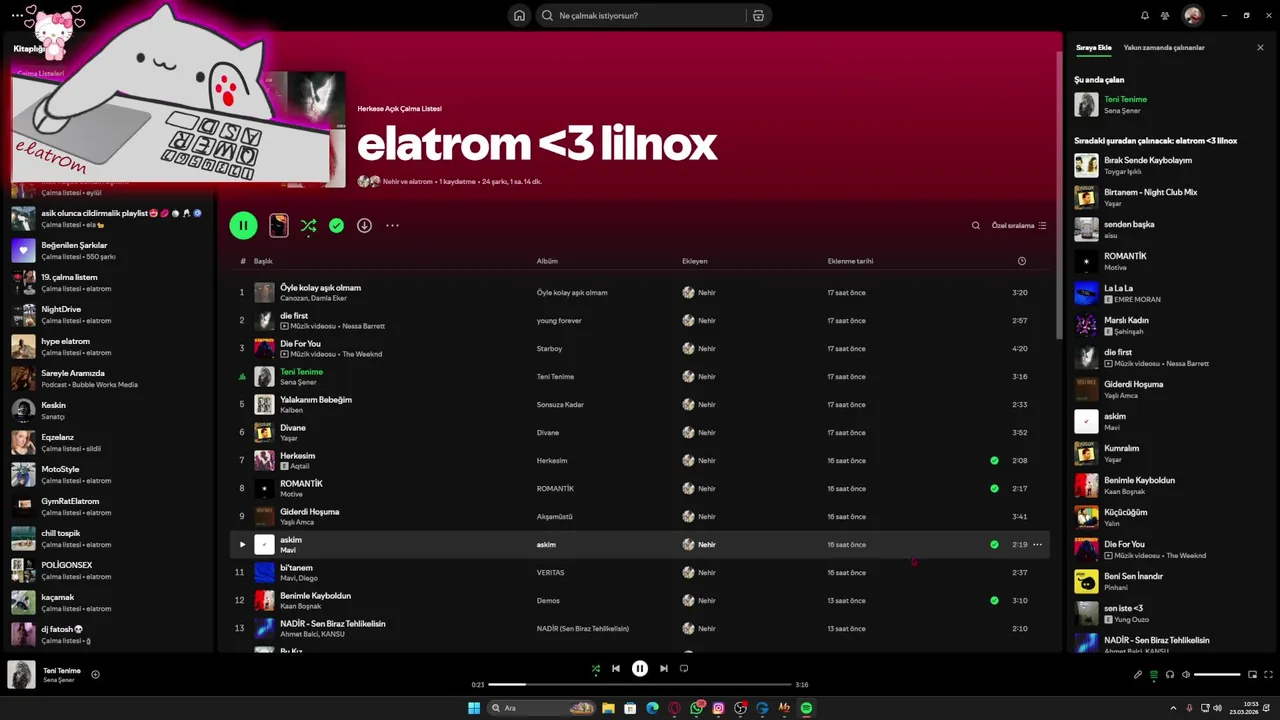Open lyrics microphone icon in player bar
The image size is (1280, 720).
[x=1138, y=674]
